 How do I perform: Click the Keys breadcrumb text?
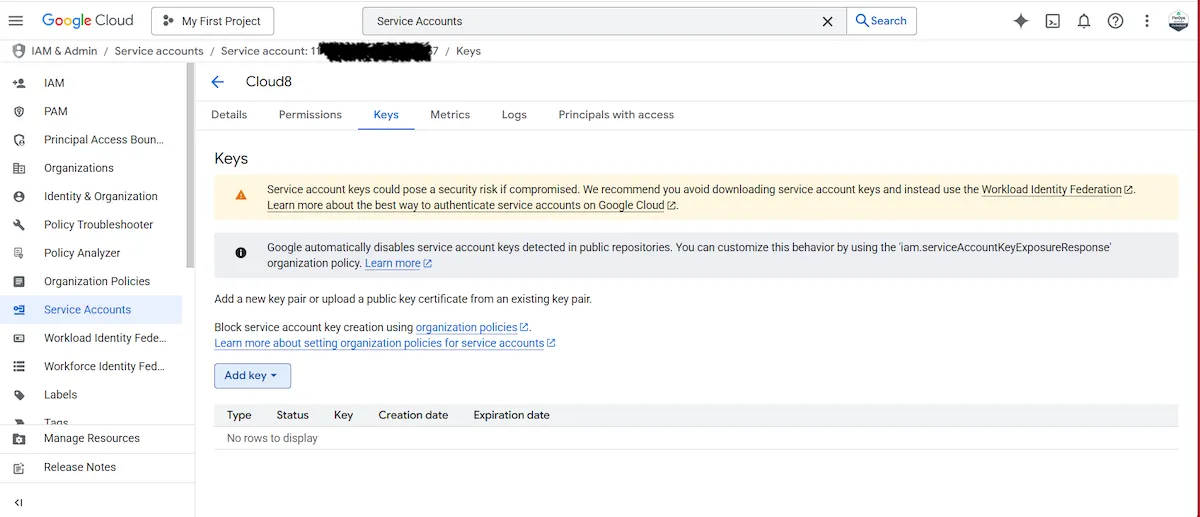(x=468, y=51)
